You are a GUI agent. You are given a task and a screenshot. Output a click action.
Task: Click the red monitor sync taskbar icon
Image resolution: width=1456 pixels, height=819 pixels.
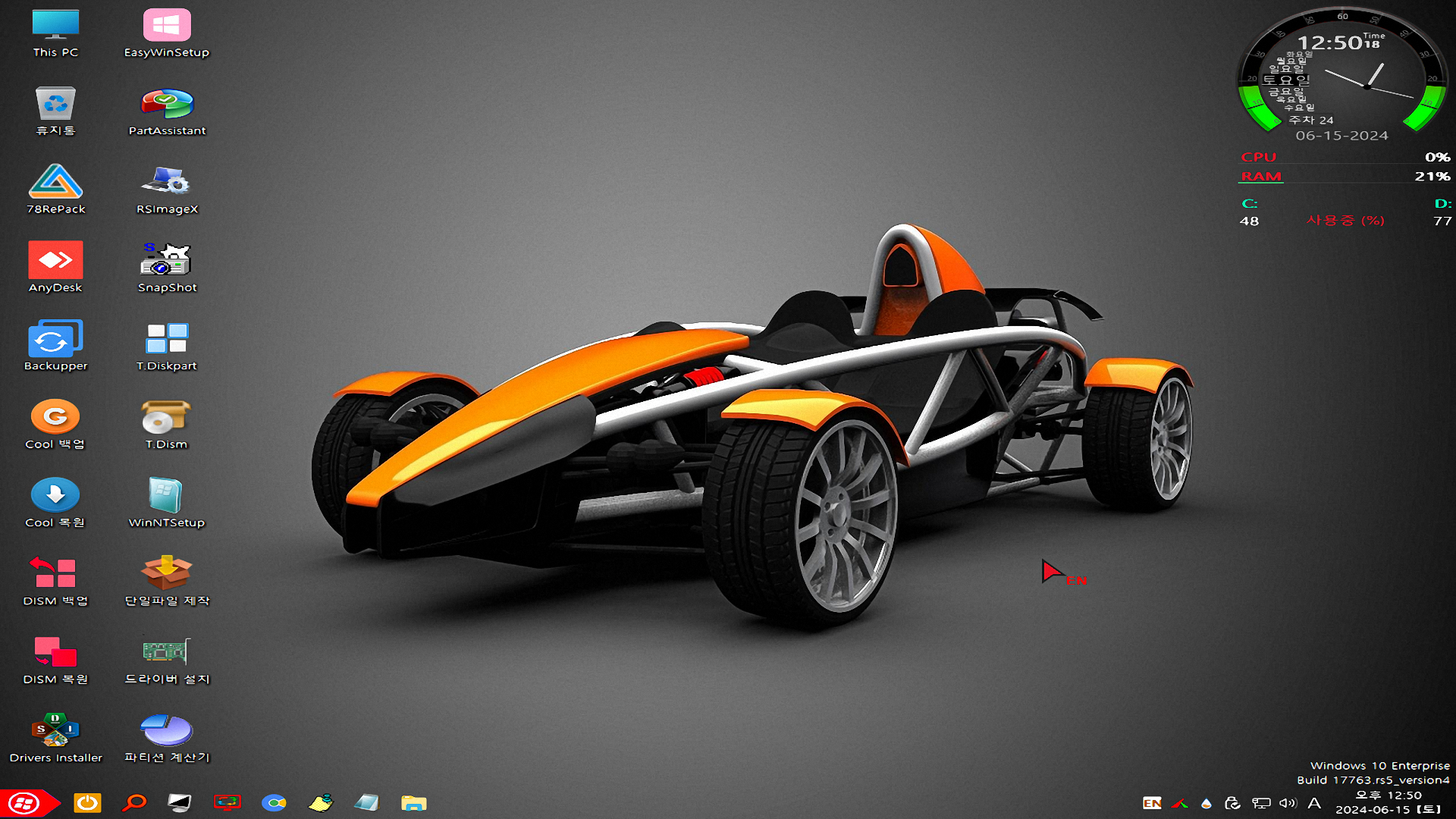coord(227,803)
